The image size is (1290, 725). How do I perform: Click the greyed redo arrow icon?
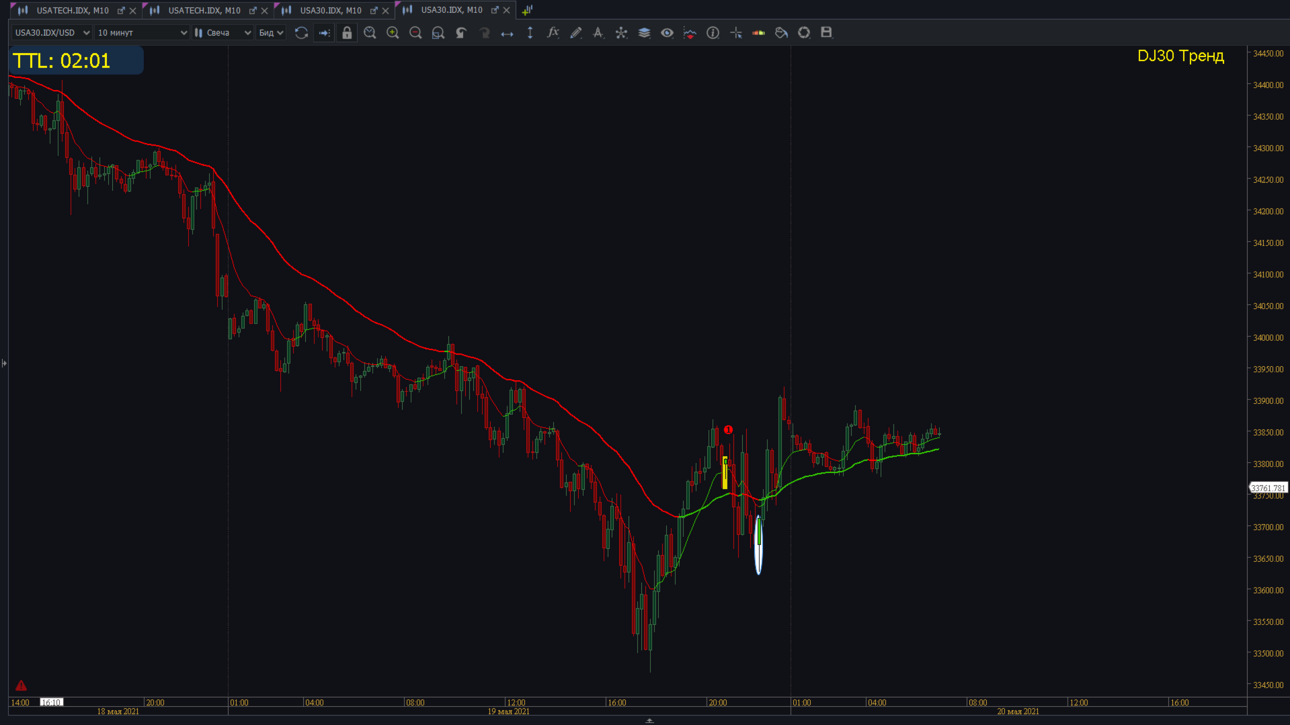[484, 33]
